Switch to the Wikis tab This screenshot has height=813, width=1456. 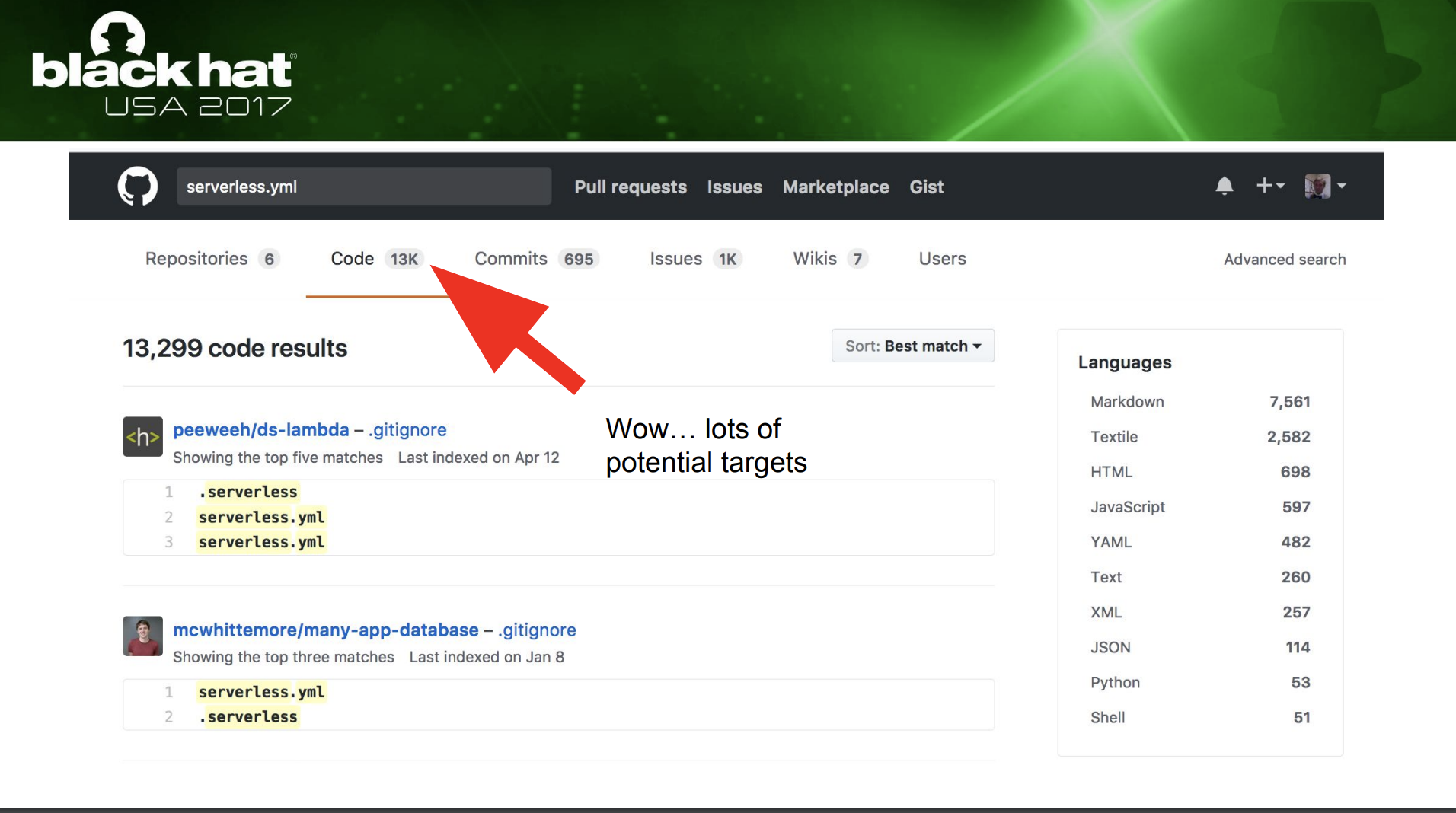coord(831,259)
